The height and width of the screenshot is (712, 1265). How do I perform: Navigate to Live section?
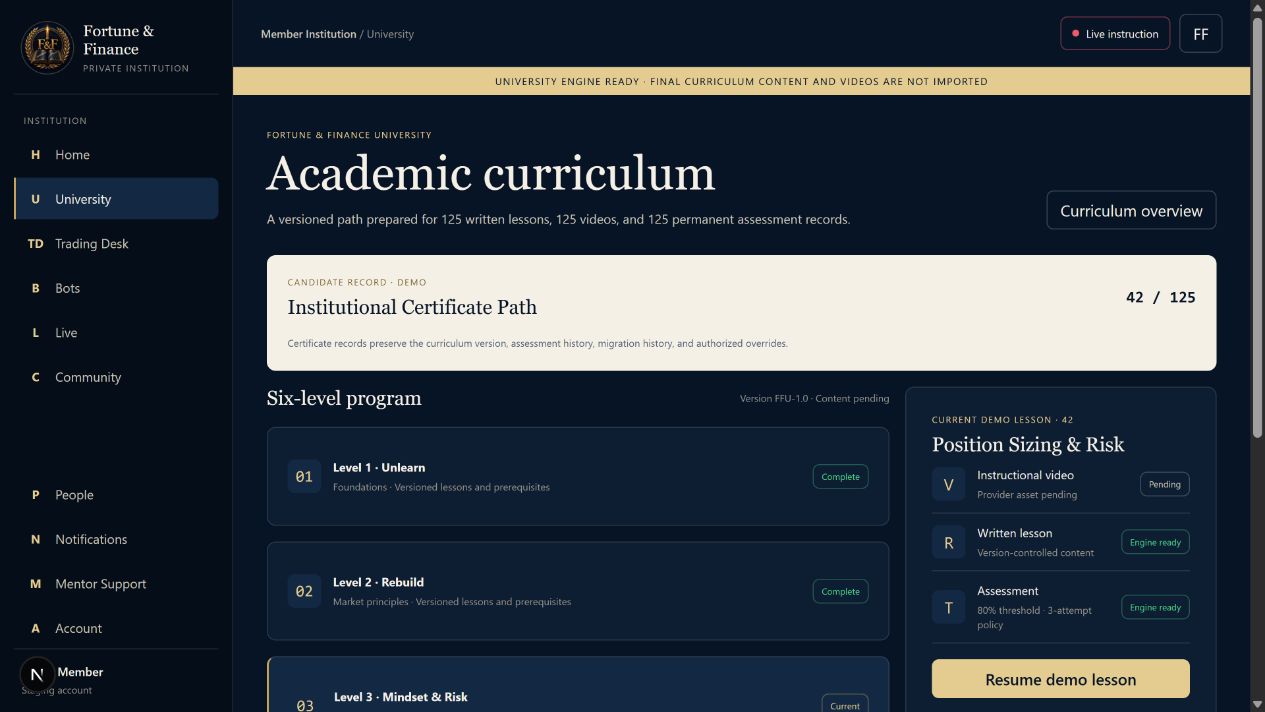point(116,333)
